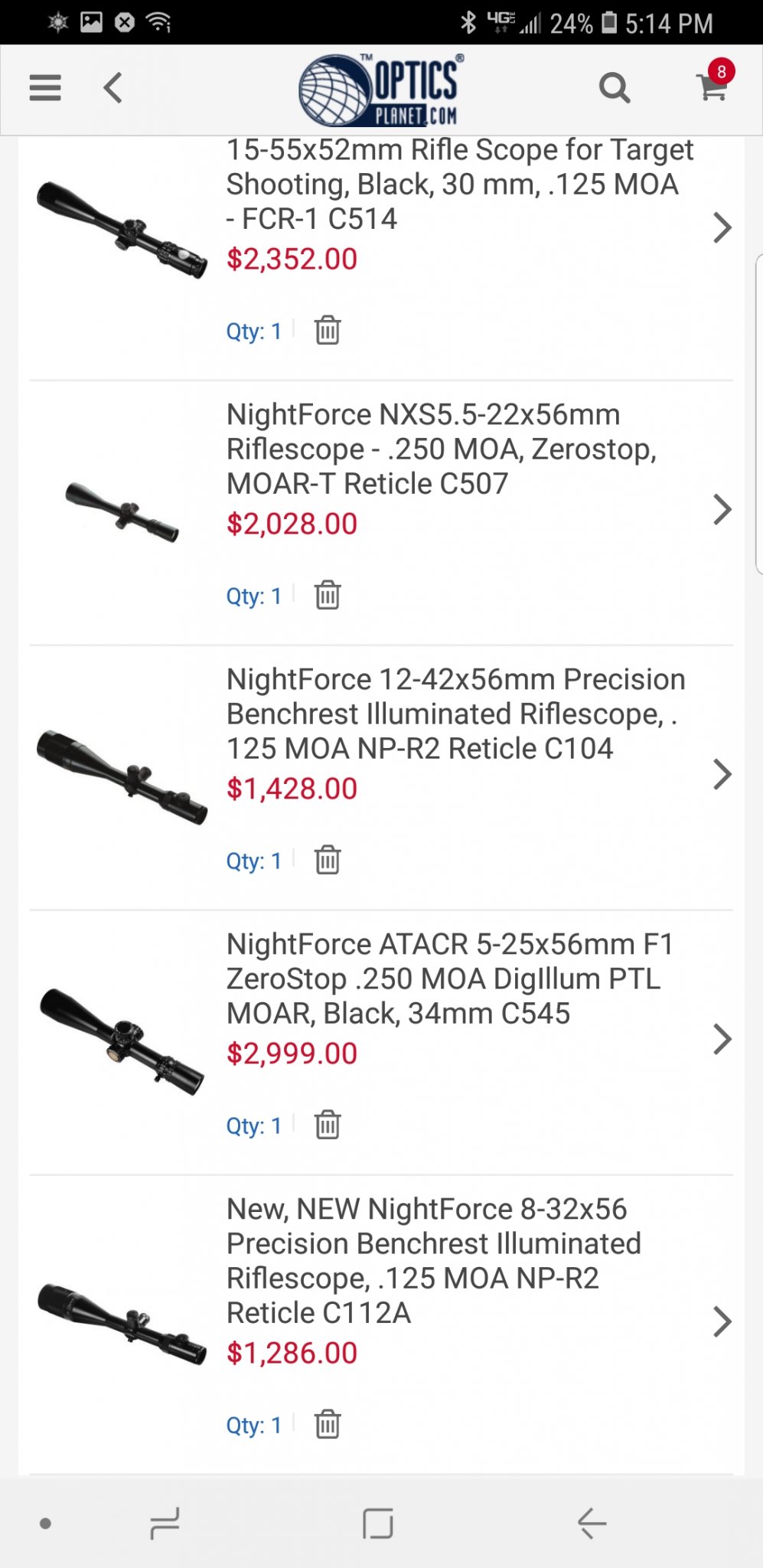Screen dimensions: 763x1568
Task: Remove the NXS 5.5-22x56mm scope via trash icon
Action: tap(328, 596)
